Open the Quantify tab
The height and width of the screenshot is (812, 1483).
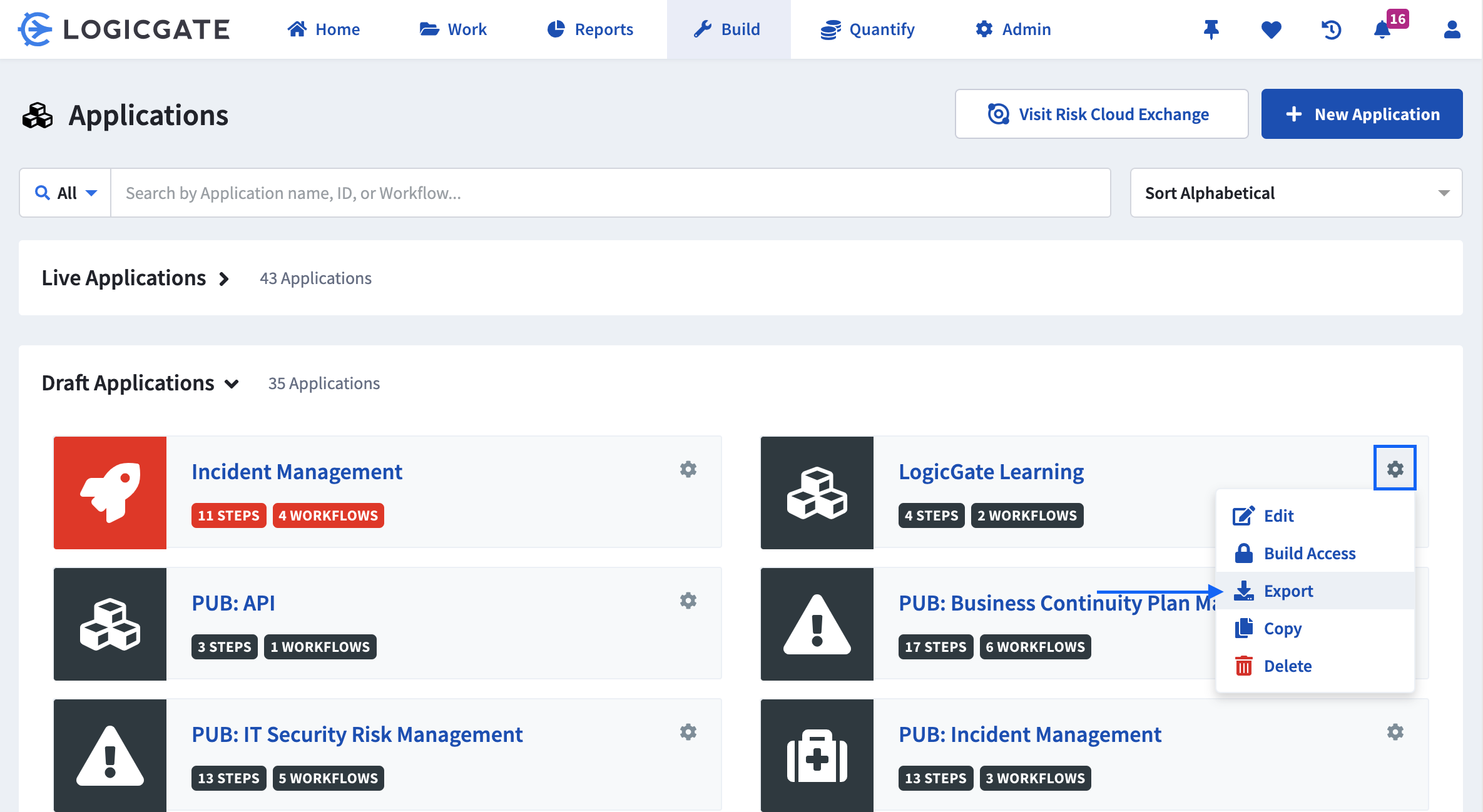(x=867, y=29)
